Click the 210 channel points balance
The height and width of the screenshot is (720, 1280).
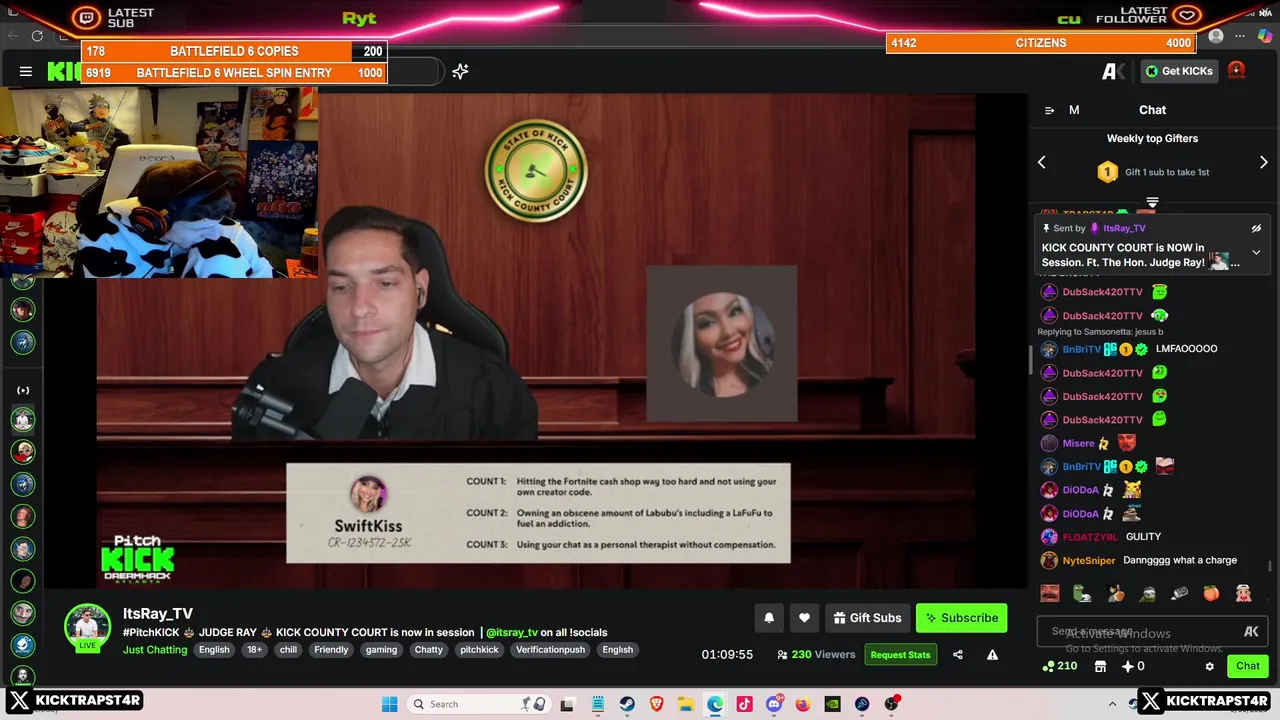point(1059,666)
